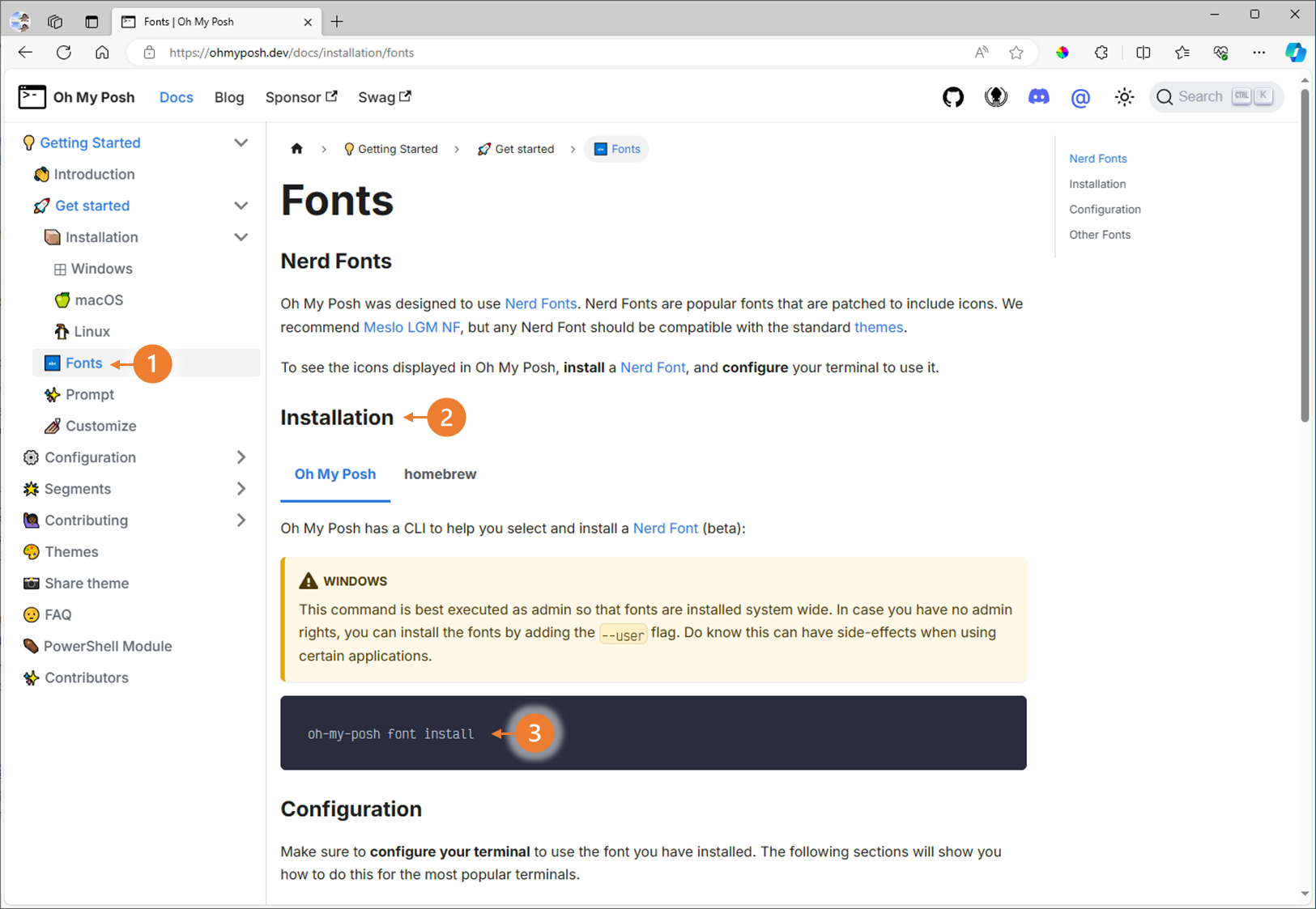View site information lock icon

tap(149, 53)
